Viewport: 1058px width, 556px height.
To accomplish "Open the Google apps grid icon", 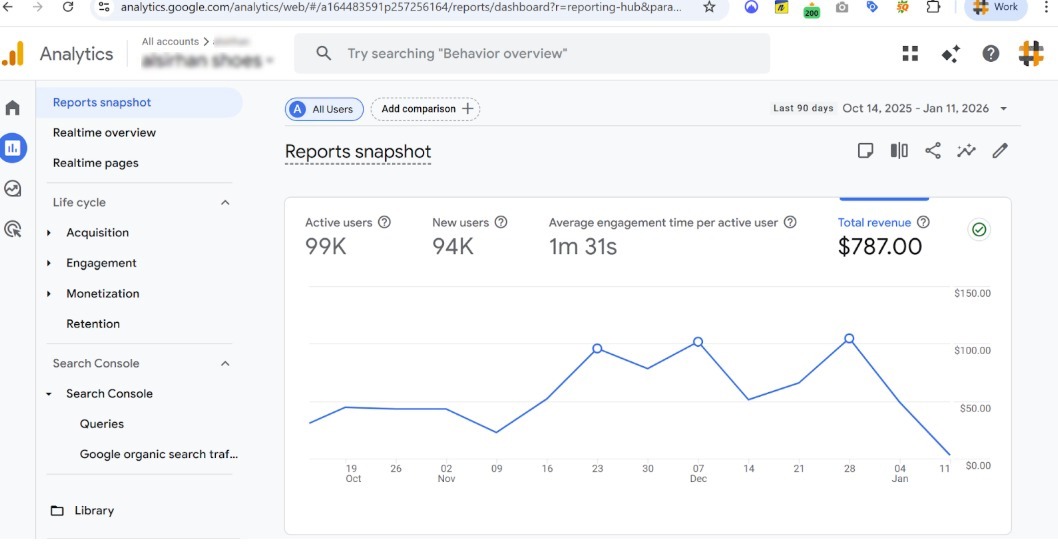I will [910, 54].
